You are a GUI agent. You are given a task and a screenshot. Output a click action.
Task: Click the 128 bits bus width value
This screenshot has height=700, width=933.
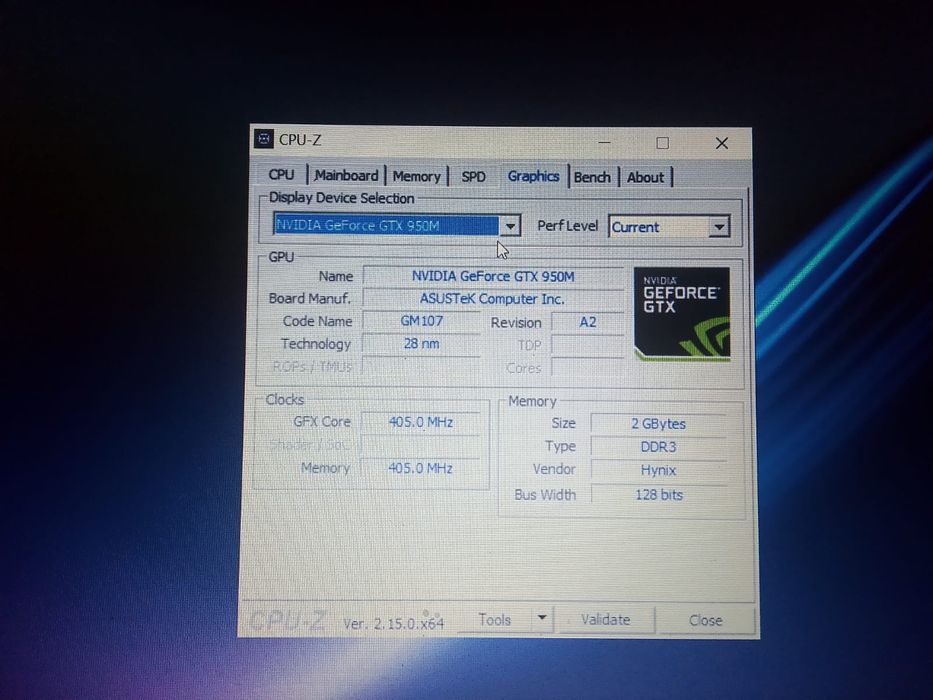tap(659, 495)
